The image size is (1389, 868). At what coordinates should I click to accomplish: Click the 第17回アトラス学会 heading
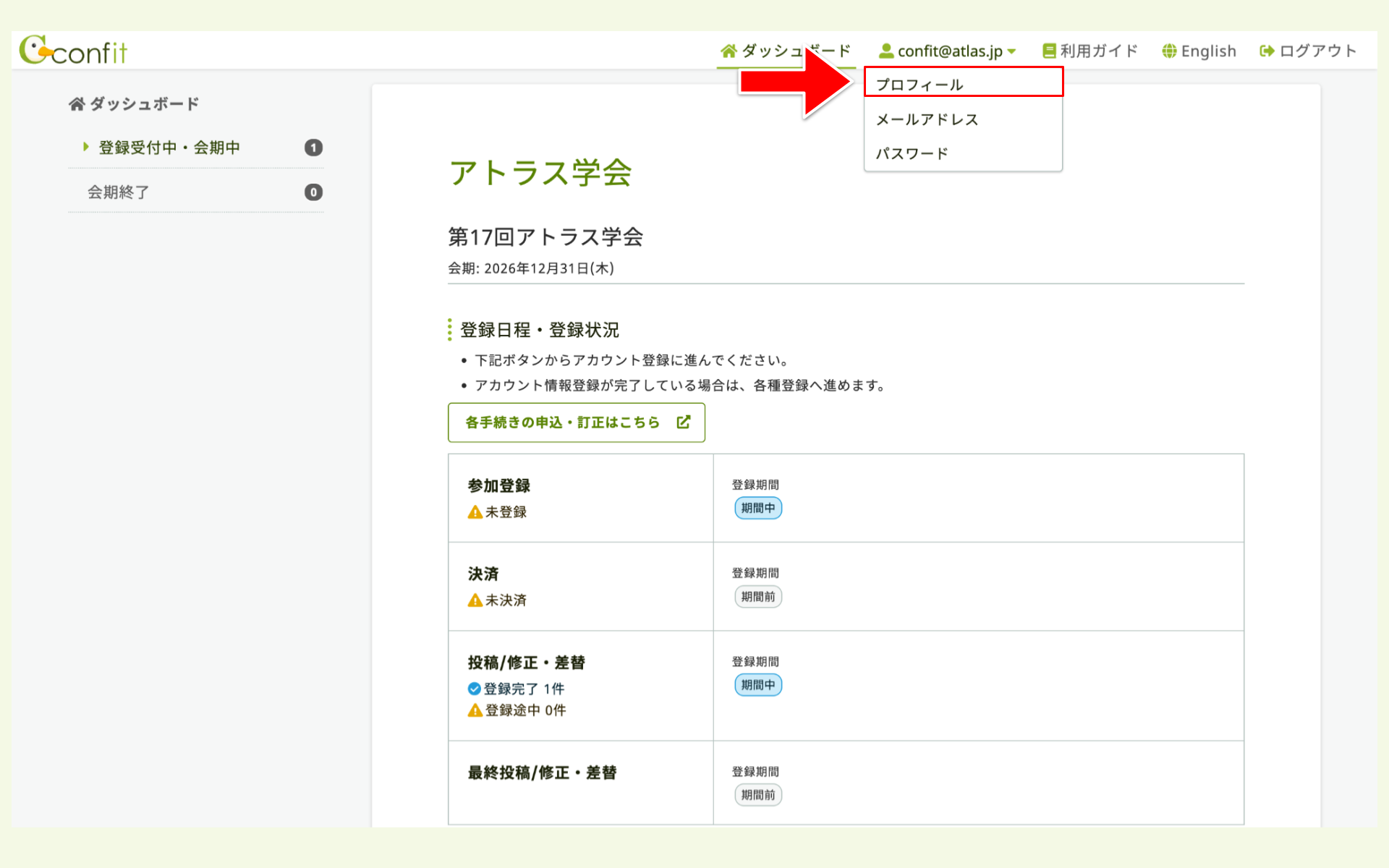pos(545,237)
